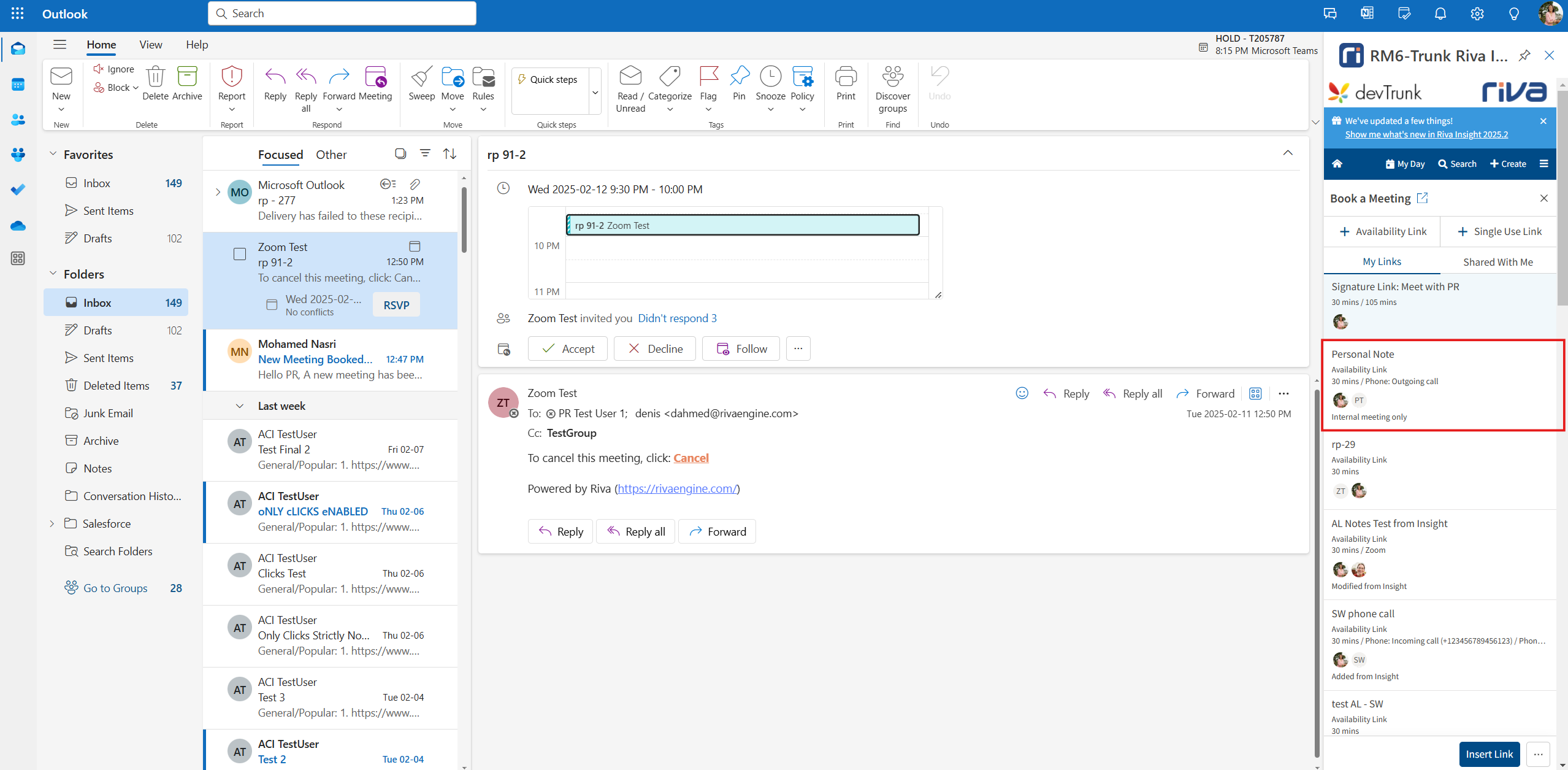The image size is (1568, 770).
Task: Open the Quick steps dropdown arrow
Action: [x=595, y=92]
